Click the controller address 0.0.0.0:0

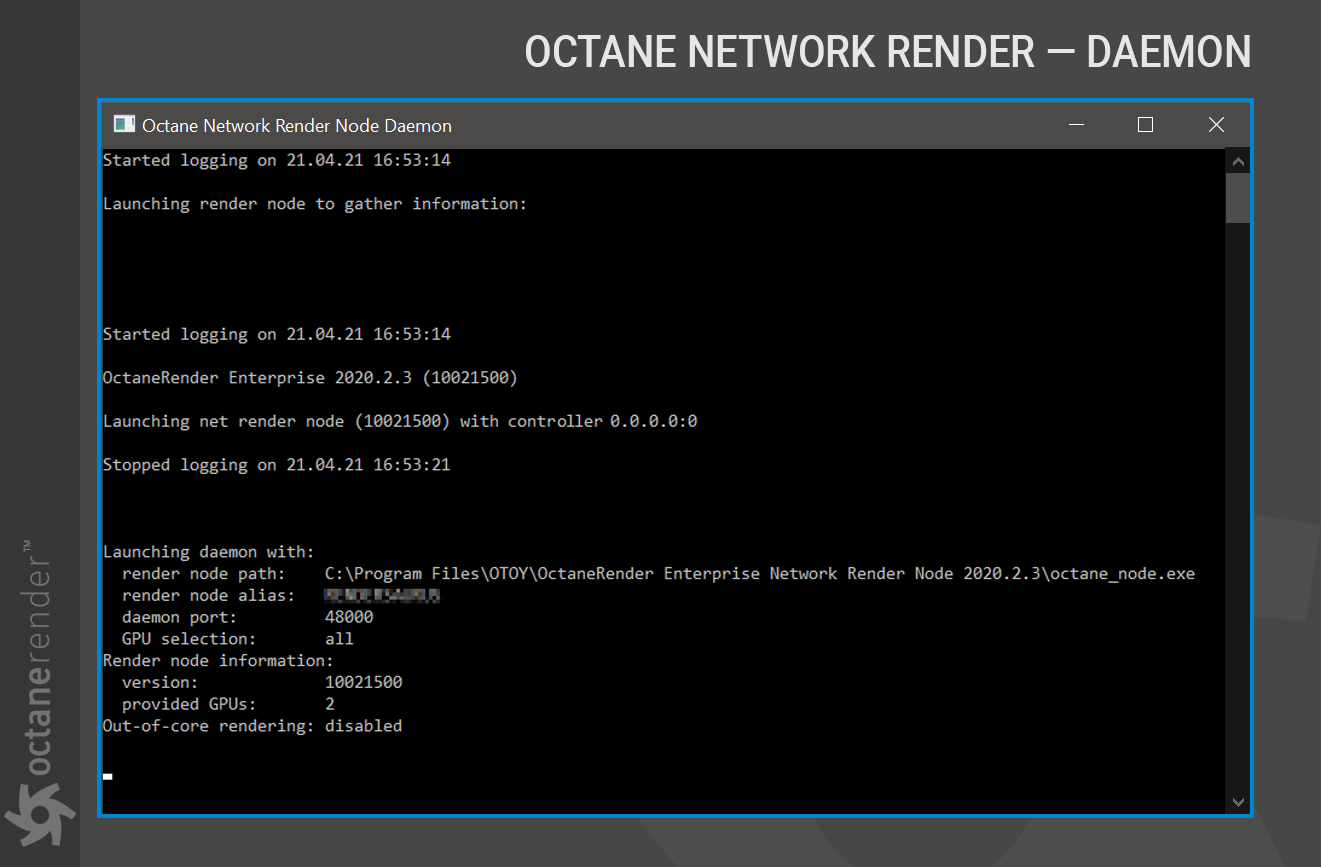click(x=653, y=422)
